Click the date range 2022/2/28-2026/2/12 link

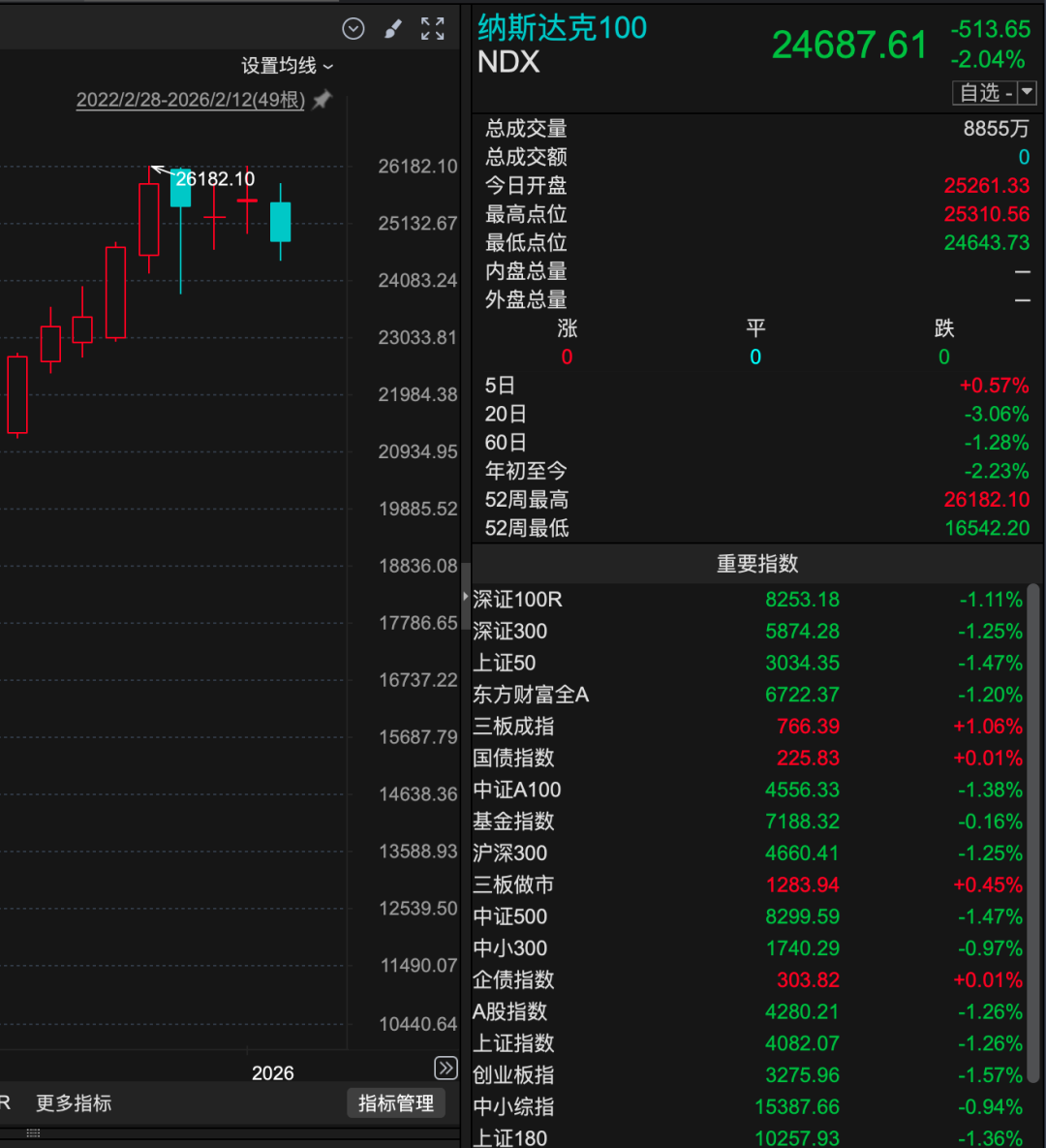[191, 100]
